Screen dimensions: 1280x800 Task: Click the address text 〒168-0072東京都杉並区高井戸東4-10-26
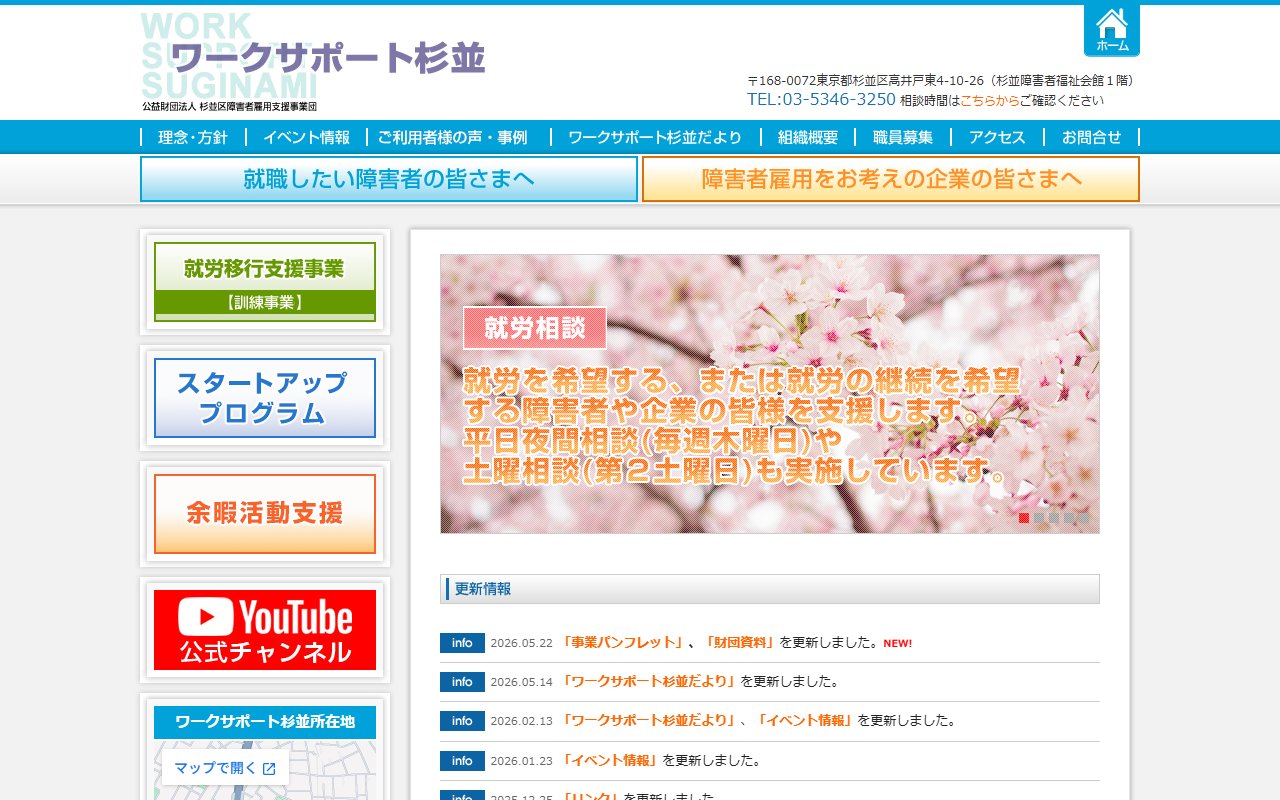tap(866, 80)
